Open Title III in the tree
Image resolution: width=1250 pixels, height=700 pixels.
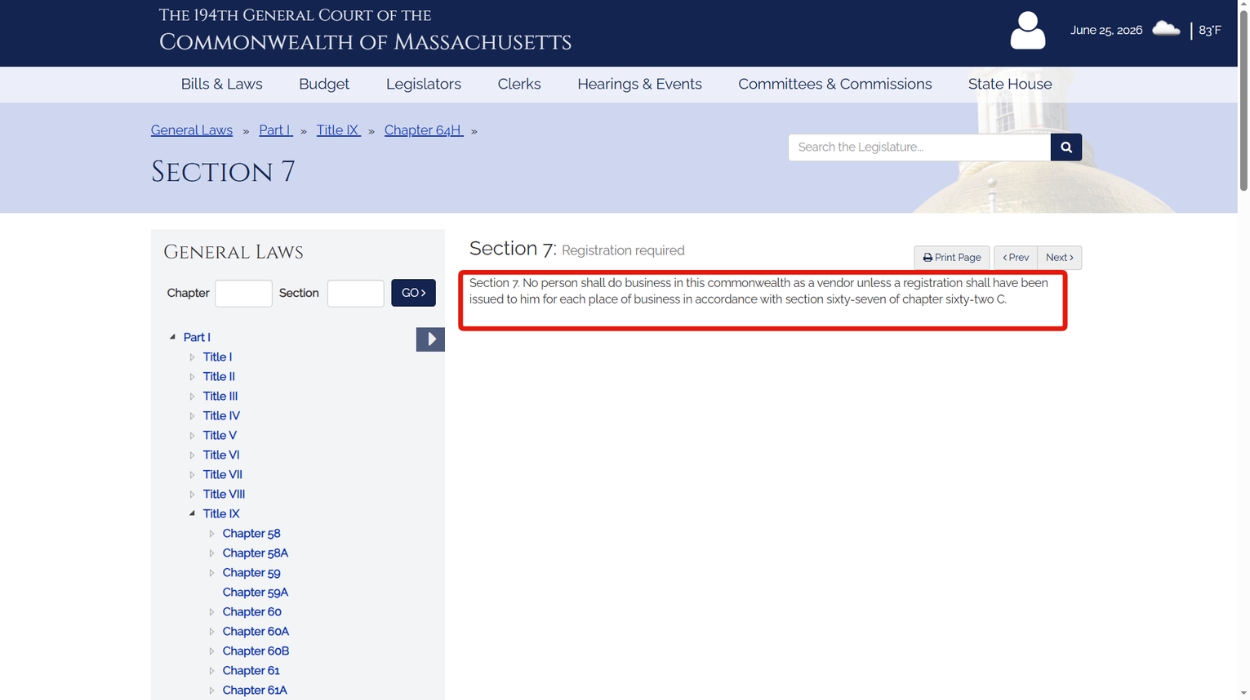pos(220,396)
